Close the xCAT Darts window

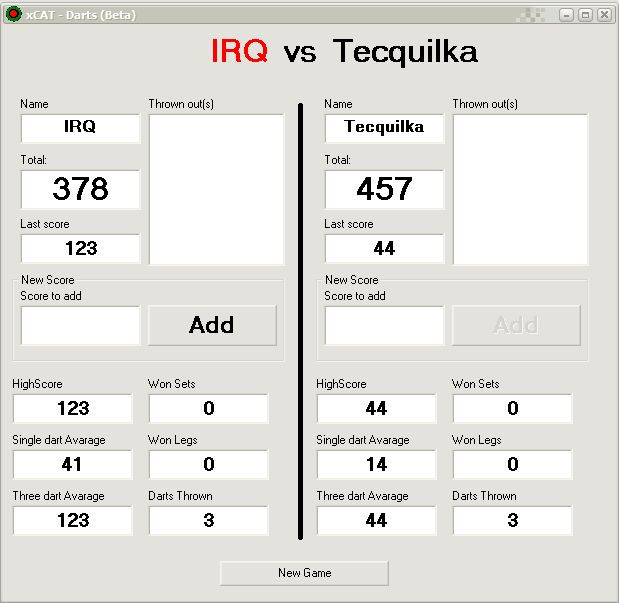point(604,15)
